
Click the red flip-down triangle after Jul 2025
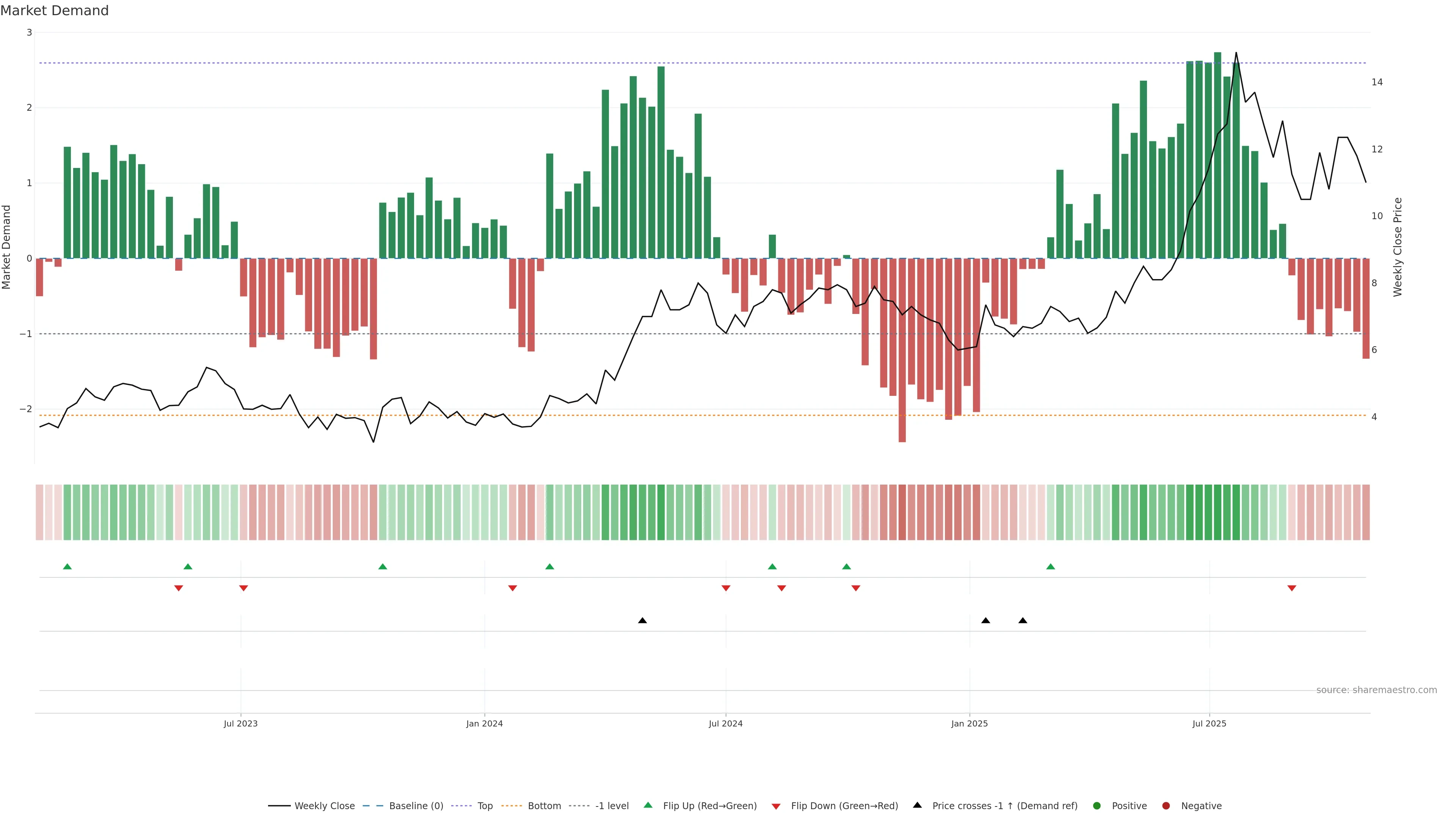pos(1291,588)
